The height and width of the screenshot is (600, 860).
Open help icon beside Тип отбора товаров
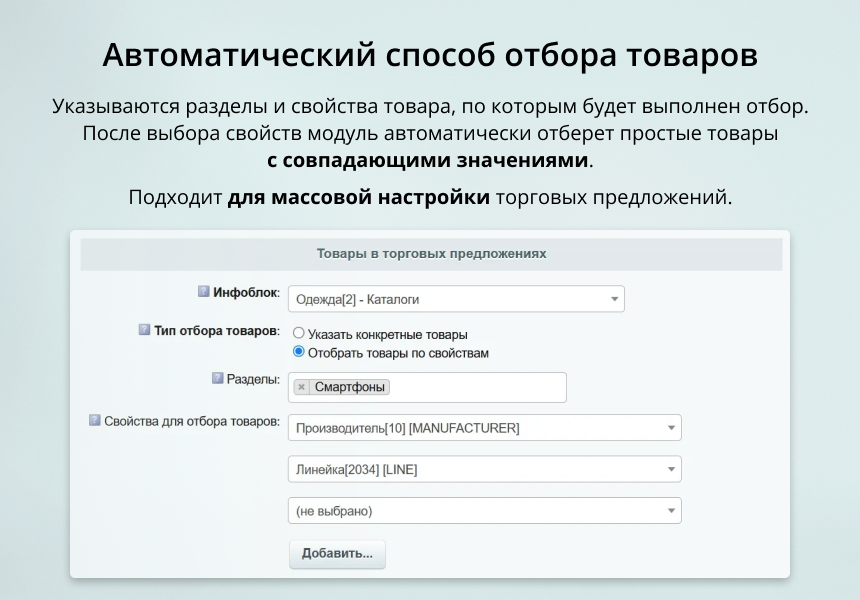(144, 330)
